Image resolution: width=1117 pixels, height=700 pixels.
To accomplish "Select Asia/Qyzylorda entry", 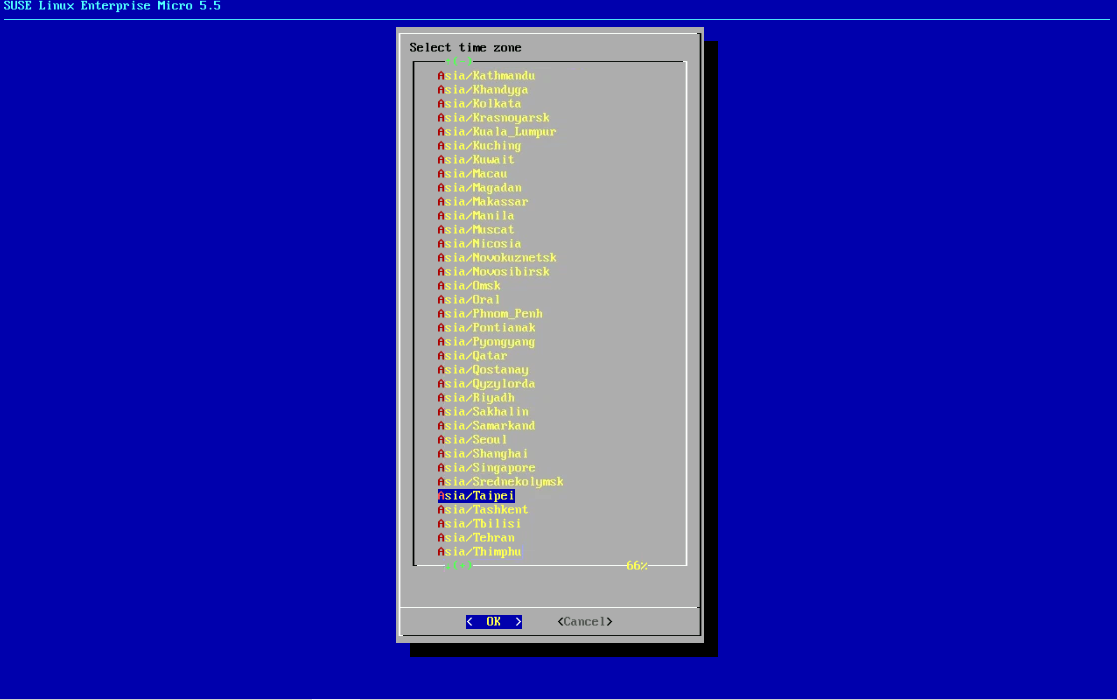I will (x=486, y=384).
